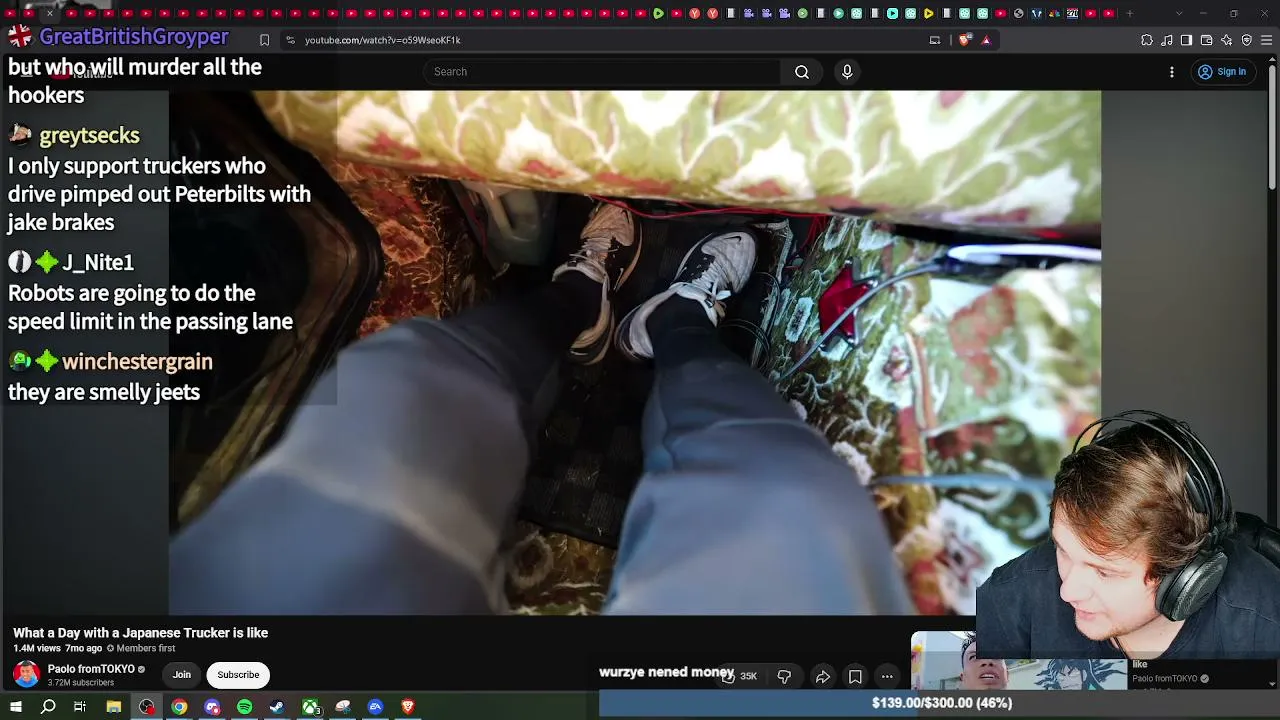Click the cast/install screen icon in address bar
1280x720 pixels.
935,40
